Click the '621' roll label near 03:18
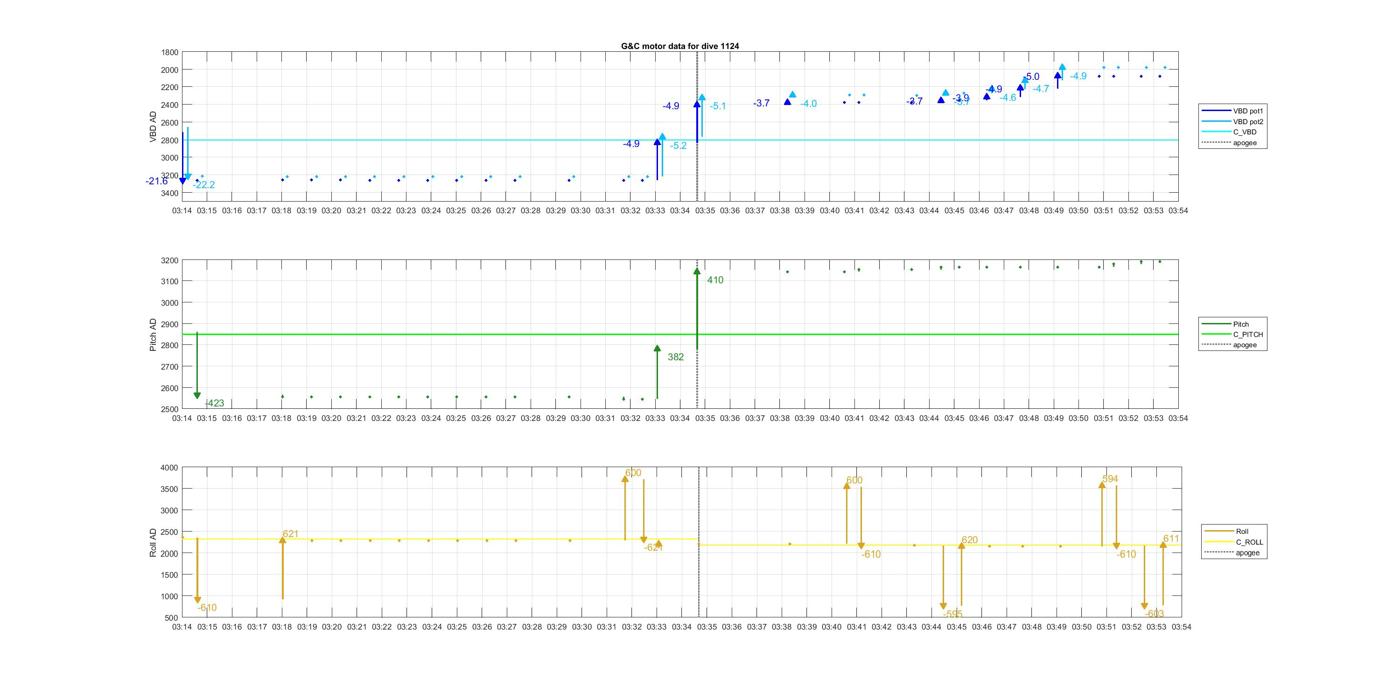Screen dimensions: 1400x693 (x=290, y=535)
